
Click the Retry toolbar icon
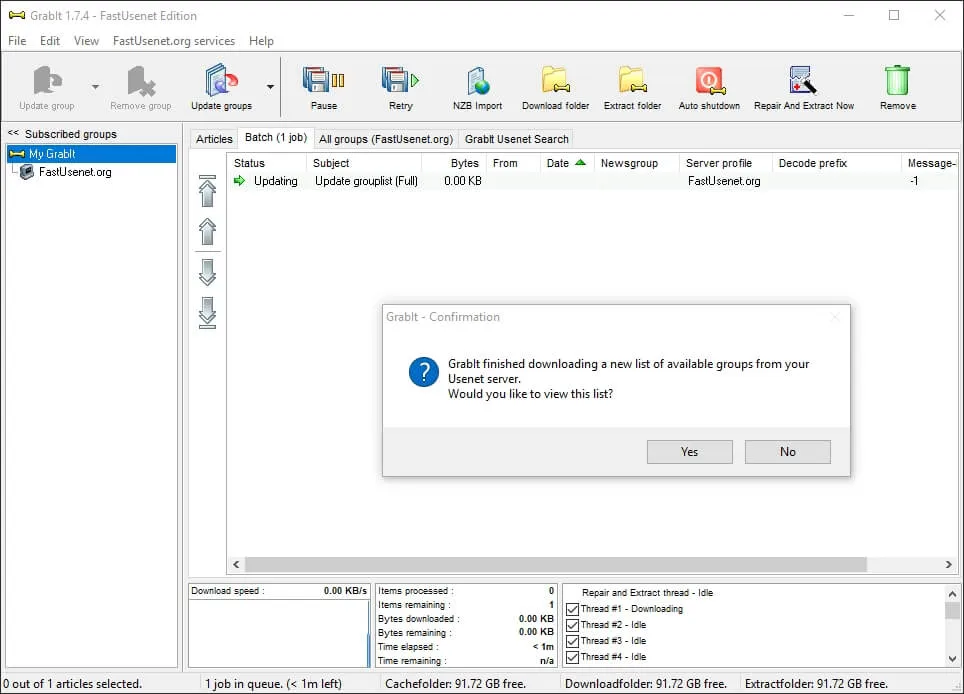pyautogui.click(x=400, y=81)
